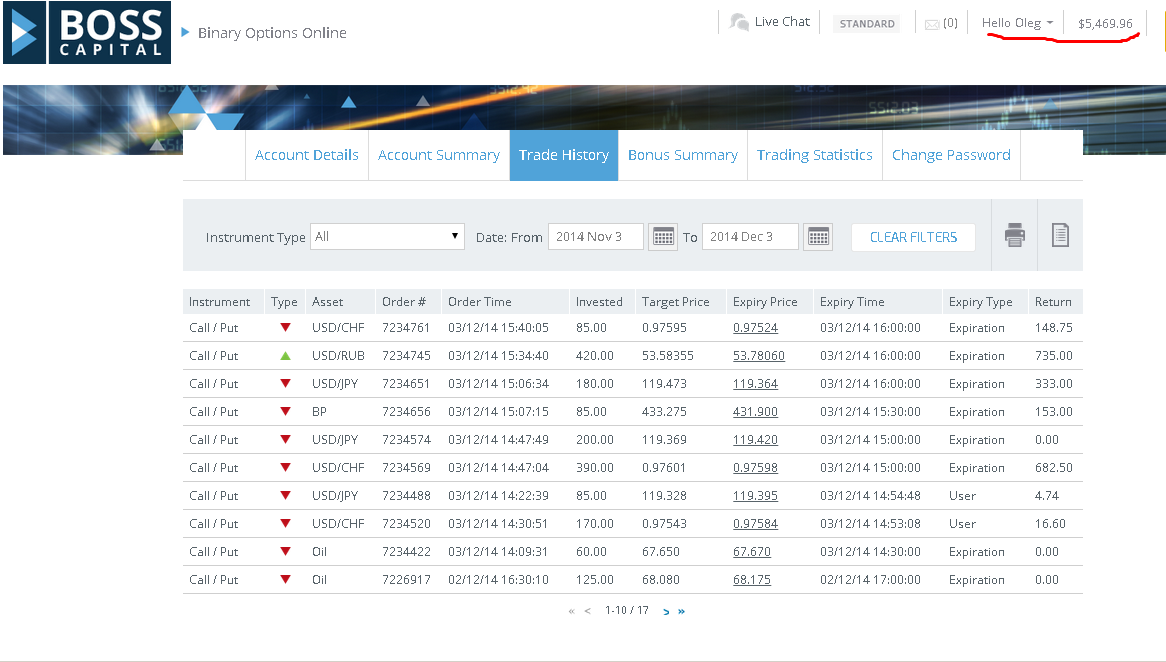The image size is (1166, 662).
Task: Open the From date calendar picker
Action: [x=663, y=237]
